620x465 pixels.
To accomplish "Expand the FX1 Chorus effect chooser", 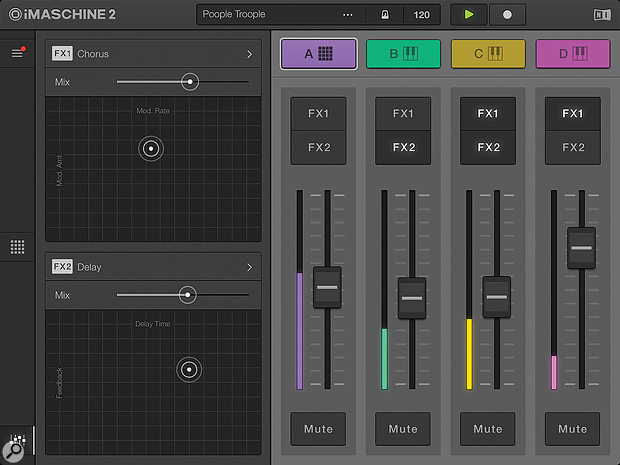I will click(x=250, y=54).
